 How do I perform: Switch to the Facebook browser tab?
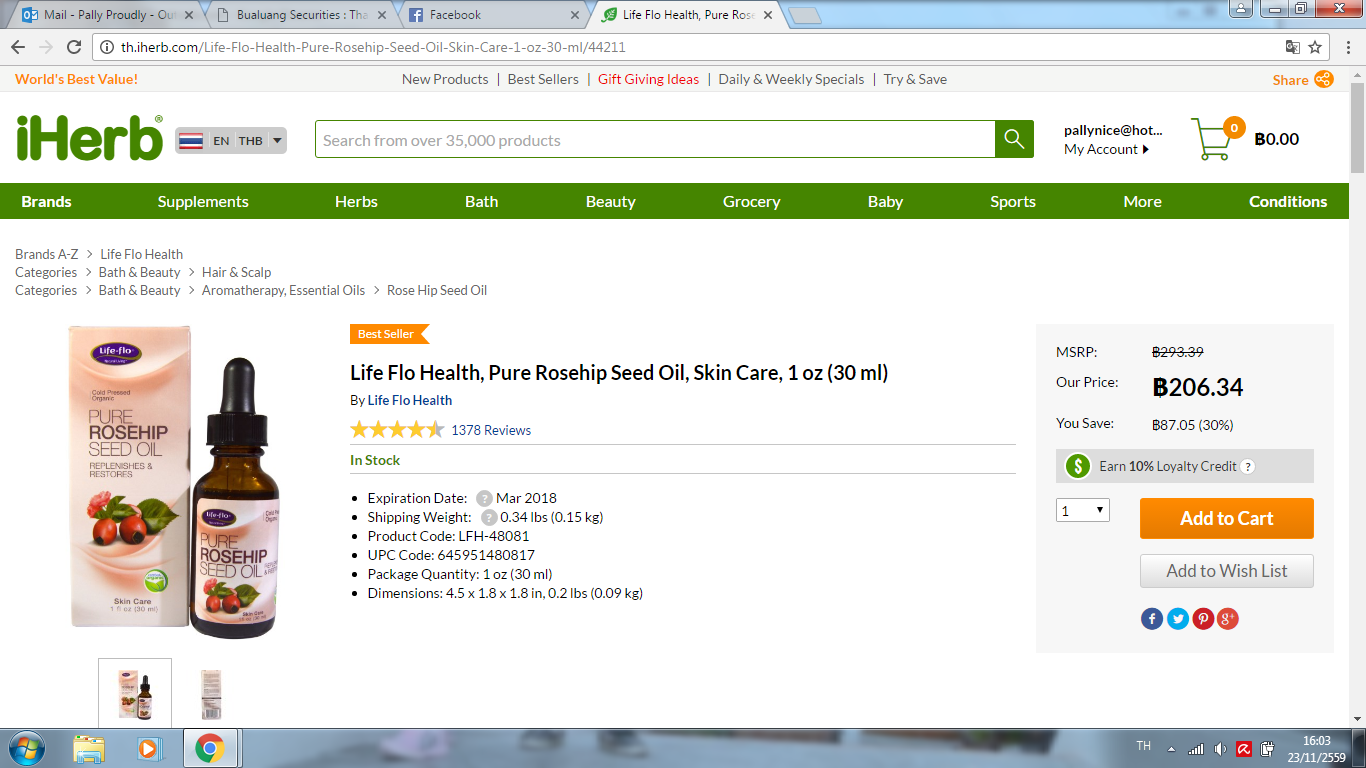(494, 15)
